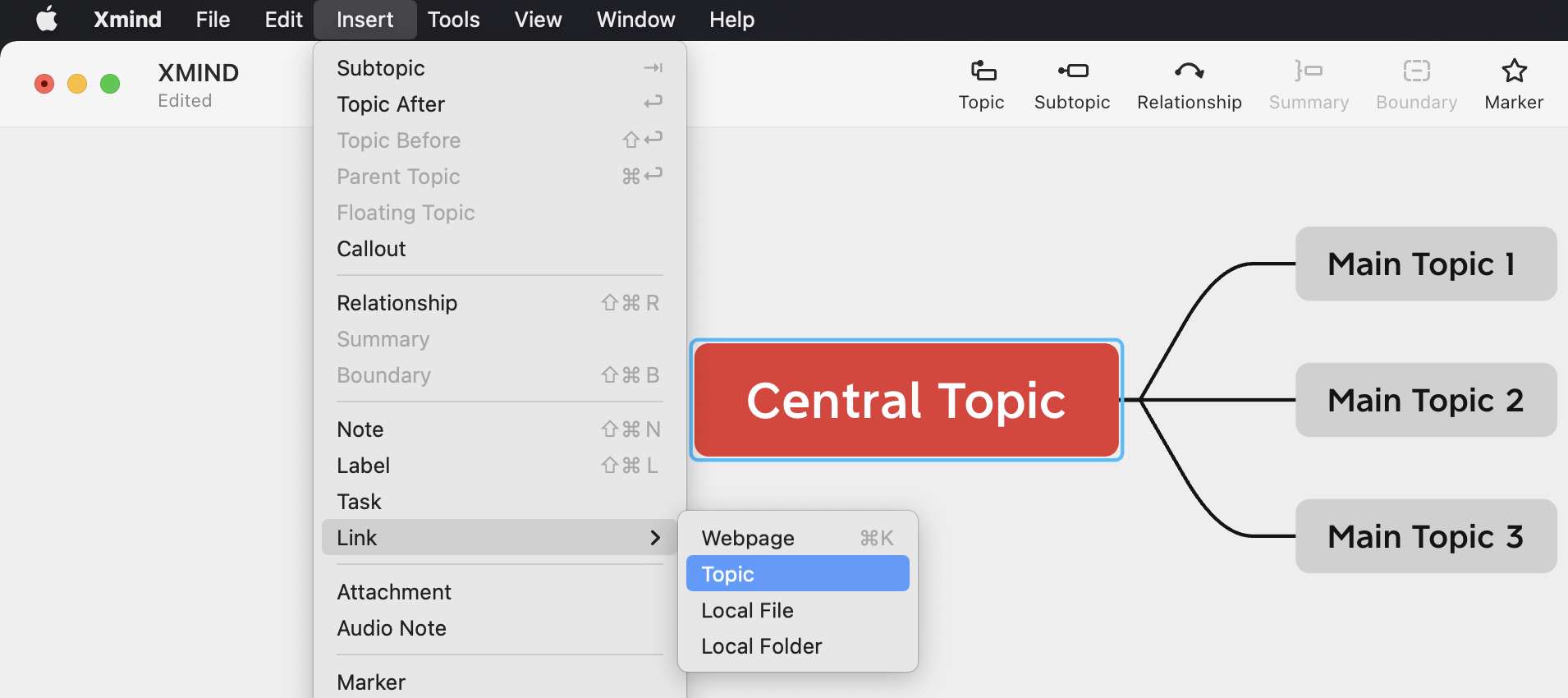Open the View menu

coord(538,19)
